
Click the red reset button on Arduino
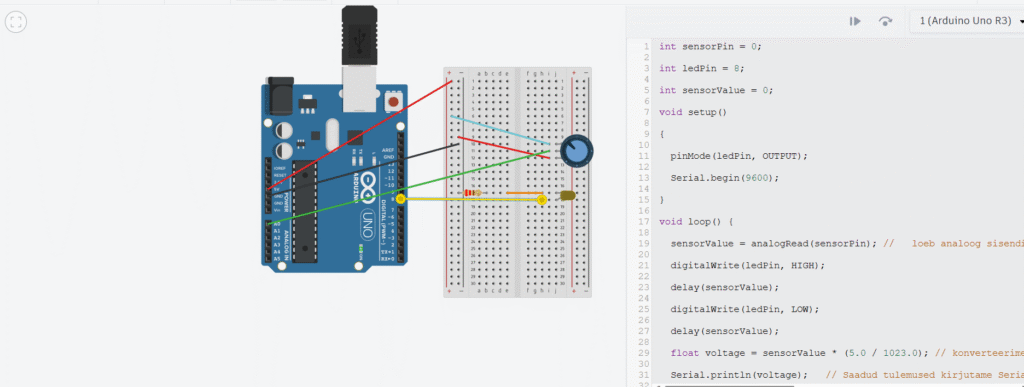[x=393, y=102]
